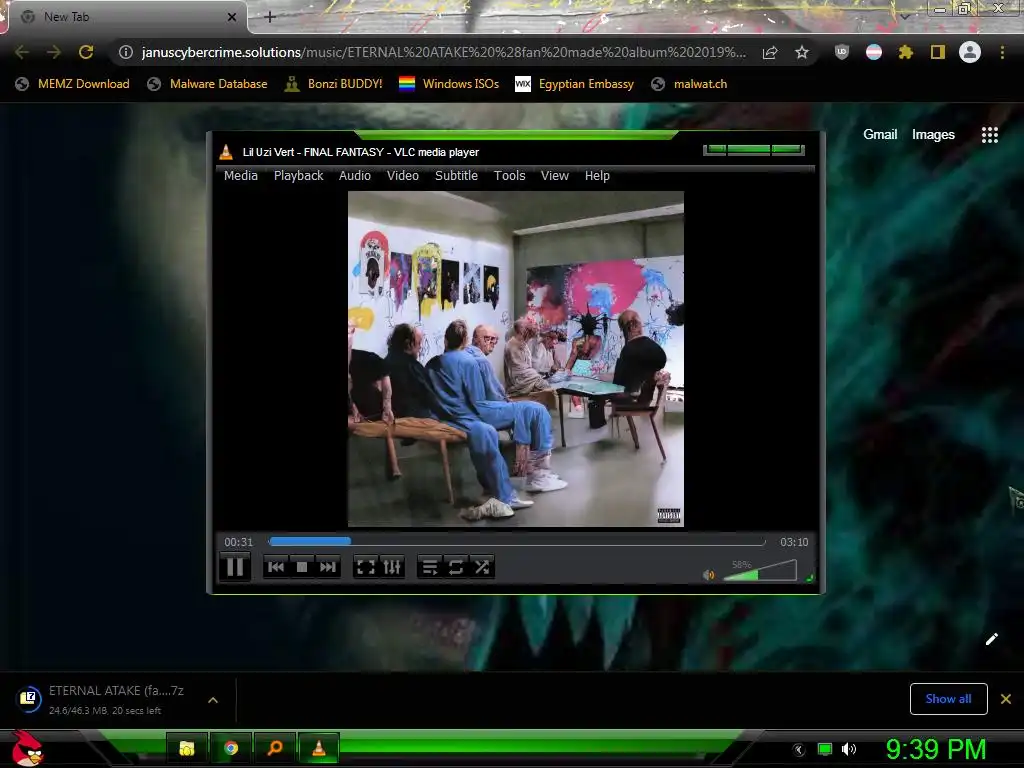This screenshot has height=768, width=1024.
Task: View site information icon
Action: click(125, 52)
